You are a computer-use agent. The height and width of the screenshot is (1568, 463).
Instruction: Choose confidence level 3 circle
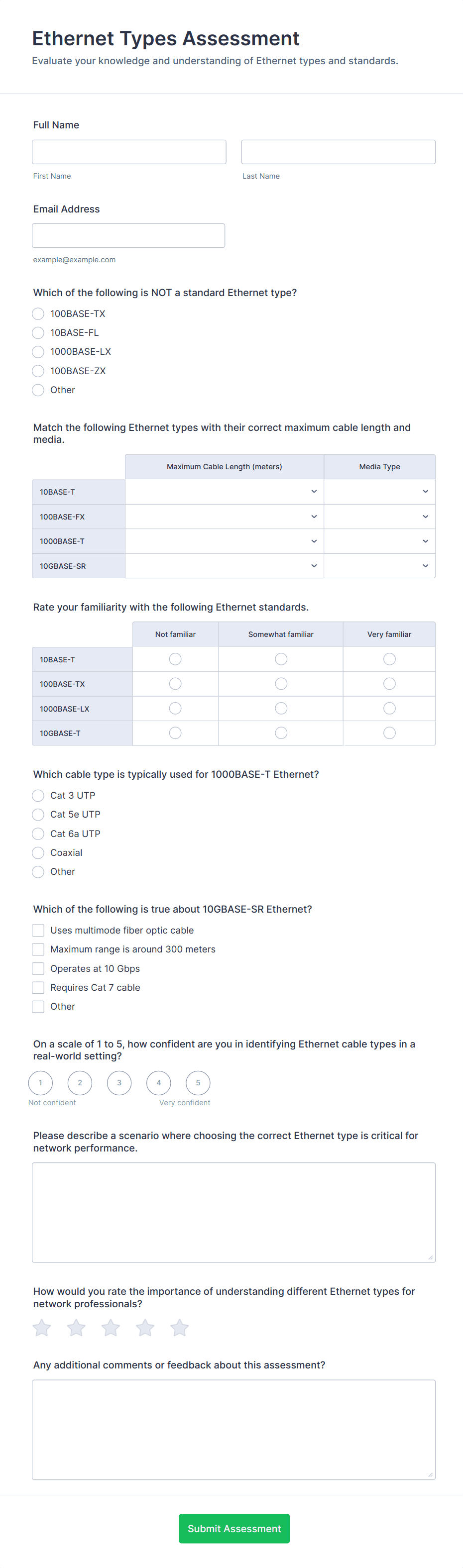[119, 1083]
